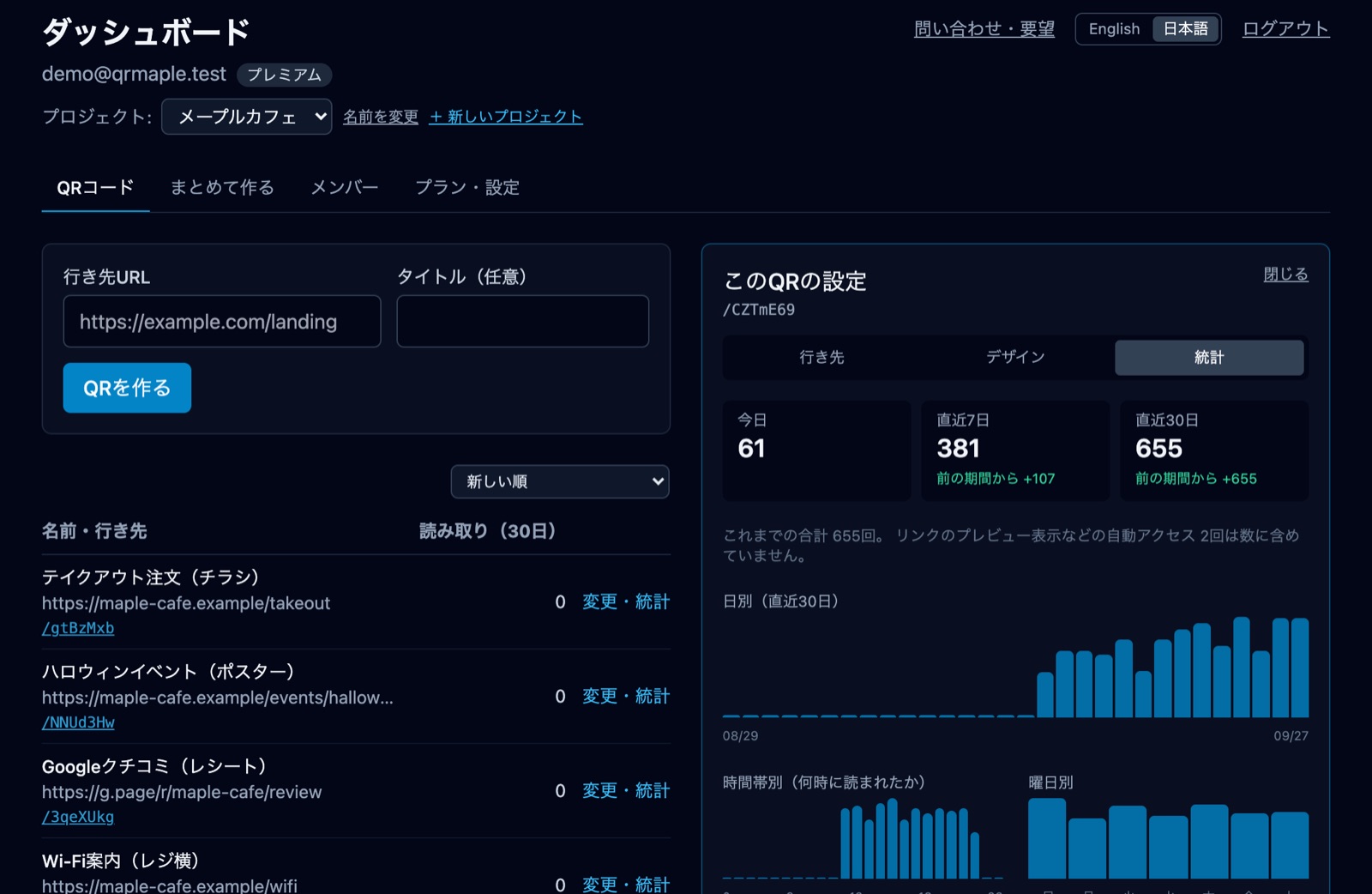This screenshot has width=1372, height=894.
Task: Open the メープルカフェ project dropdown
Action: pos(247,117)
